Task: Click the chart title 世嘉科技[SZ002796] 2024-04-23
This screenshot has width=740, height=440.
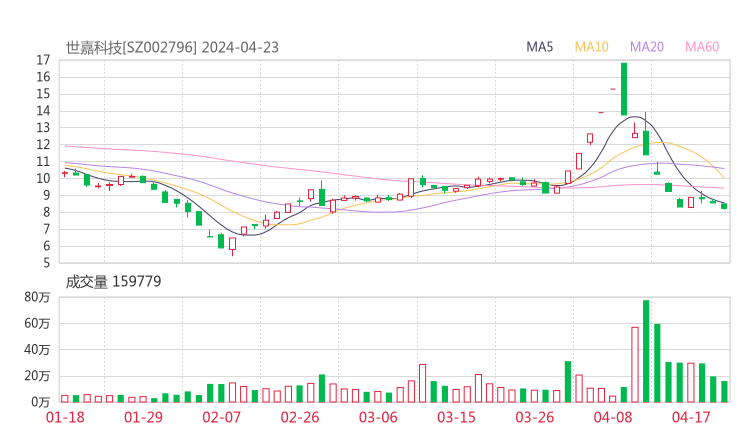Action: (x=172, y=48)
